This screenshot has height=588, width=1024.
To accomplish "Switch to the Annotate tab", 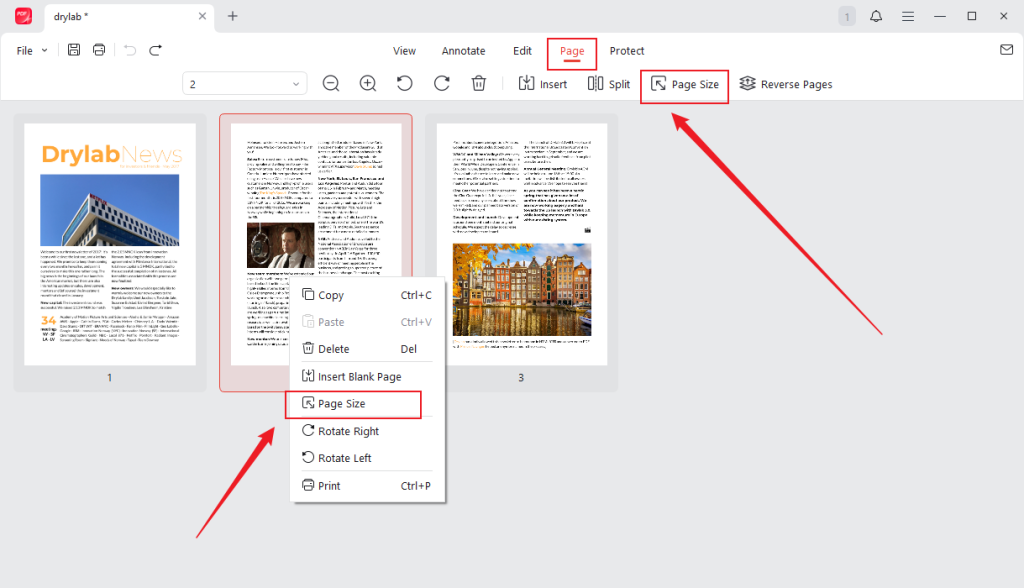I will pos(463,50).
